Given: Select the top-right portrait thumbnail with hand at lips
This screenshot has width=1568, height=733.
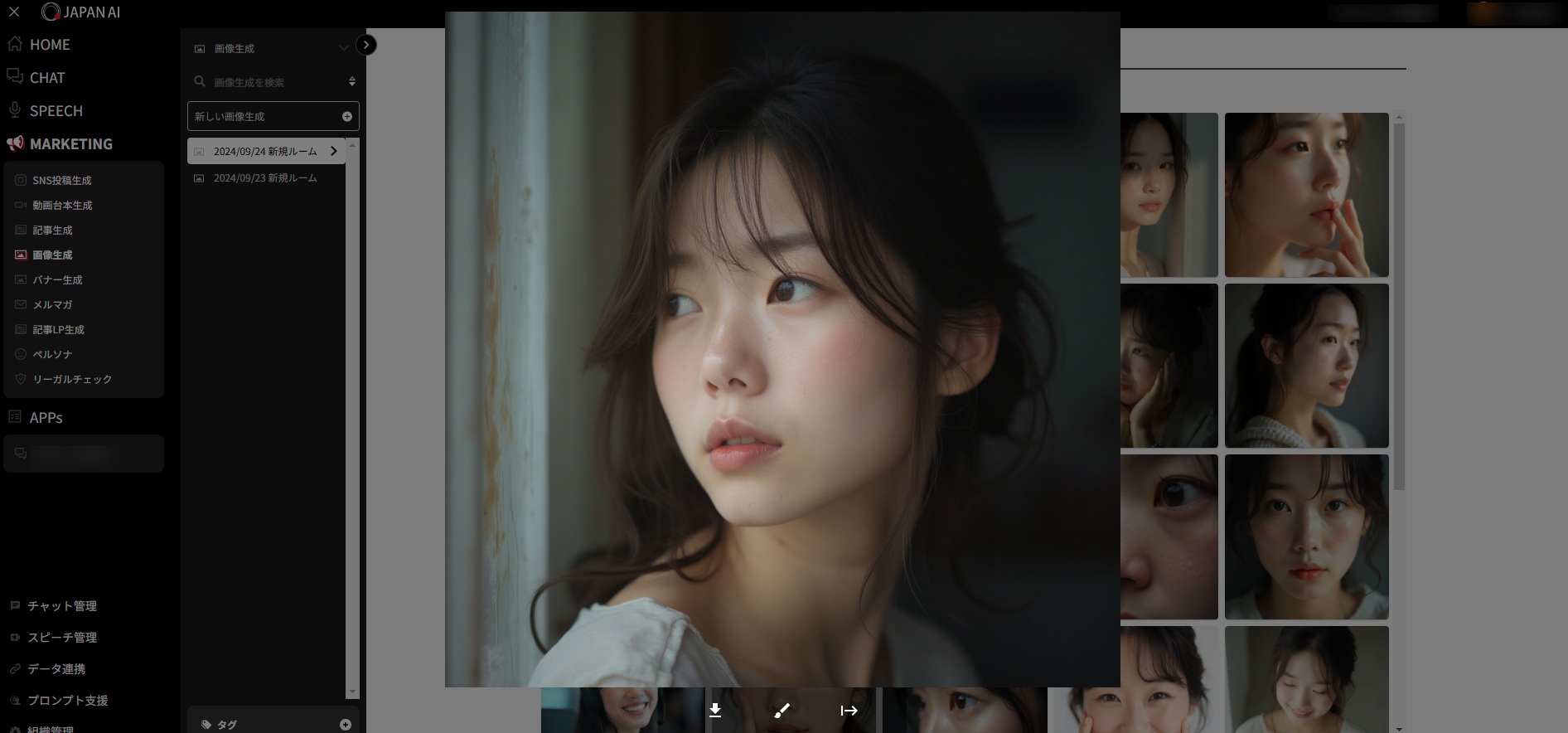Looking at the screenshot, I should click(x=1306, y=195).
